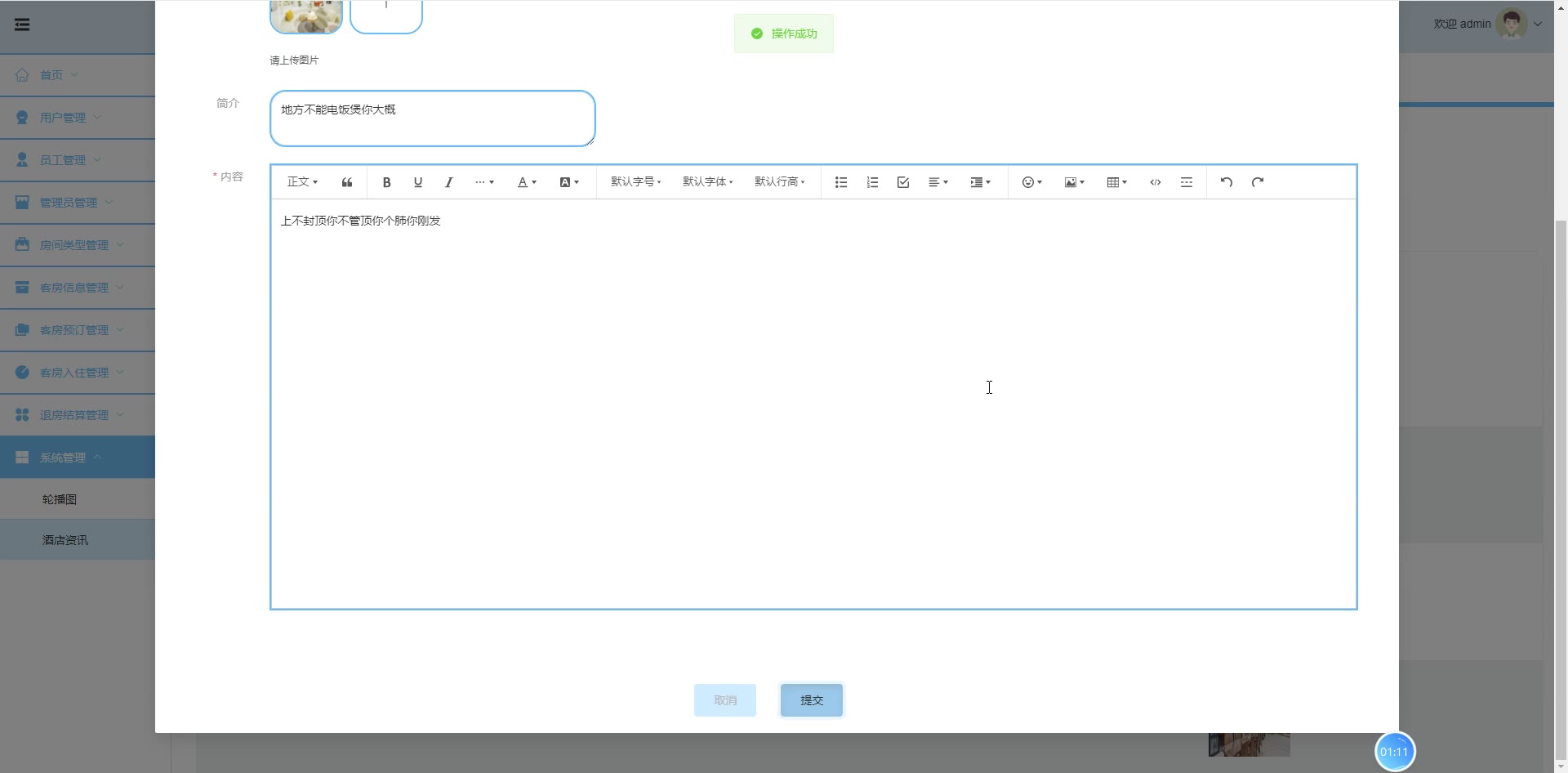Insert a block quote in editor
This screenshot has height=773, width=1568.
(347, 182)
